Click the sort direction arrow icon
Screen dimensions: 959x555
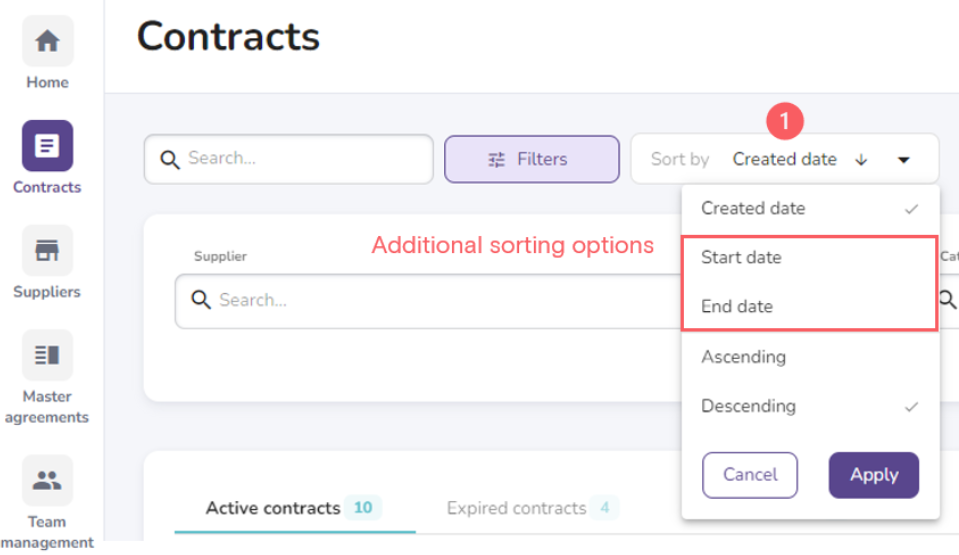tap(862, 160)
